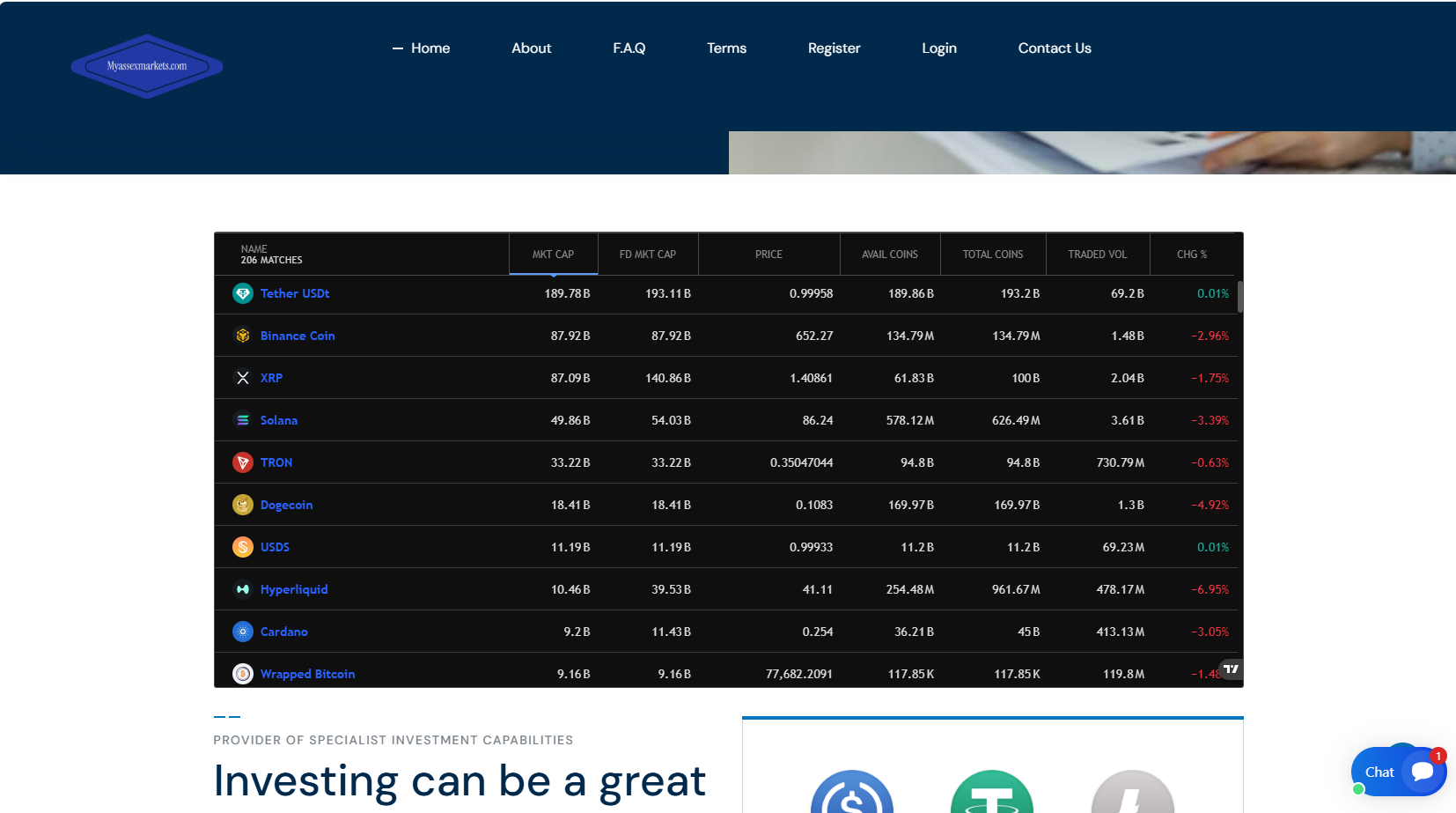Screen dimensions: 1456x813
Task: Click the green Tether icon below the table
Action: [992, 792]
